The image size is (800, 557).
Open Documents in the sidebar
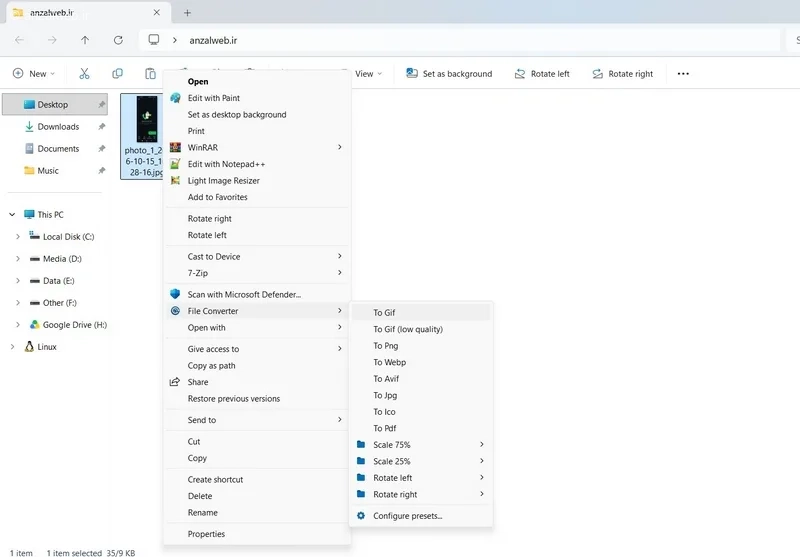(58, 148)
